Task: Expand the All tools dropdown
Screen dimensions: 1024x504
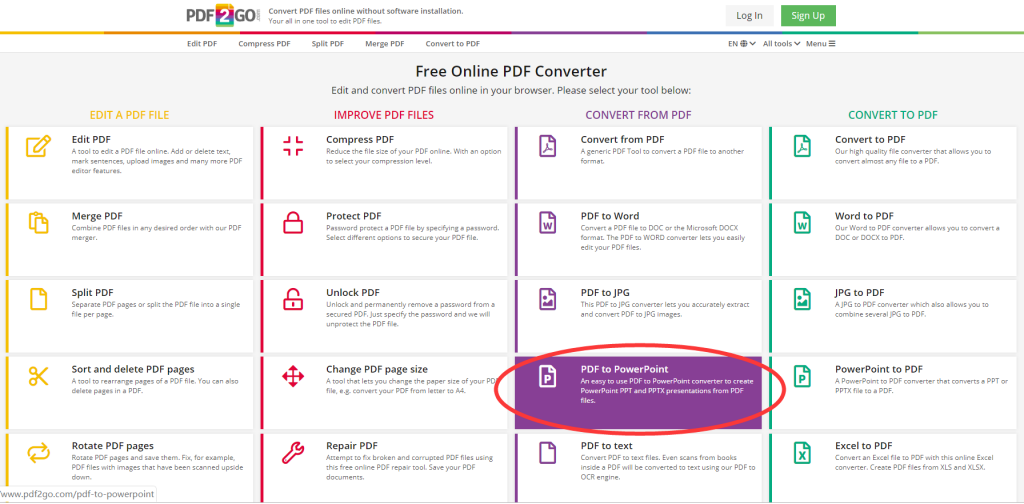Action: pos(782,44)
